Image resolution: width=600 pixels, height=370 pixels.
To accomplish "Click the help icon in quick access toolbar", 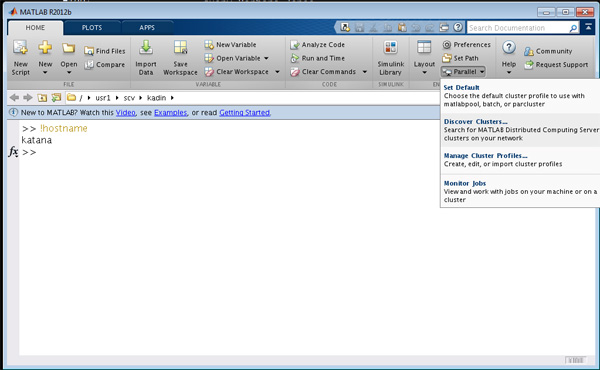I will [458, 27].
